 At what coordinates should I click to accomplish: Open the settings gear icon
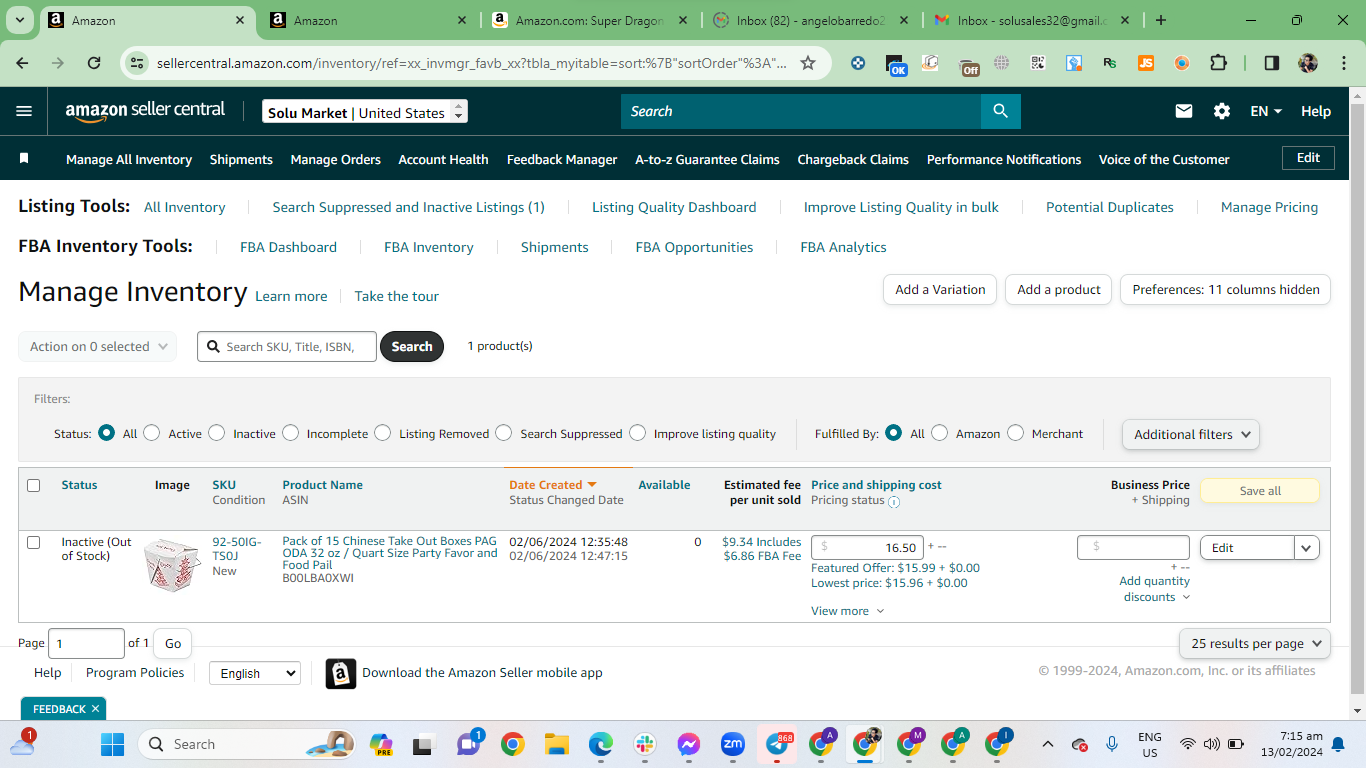point(1222,111)
